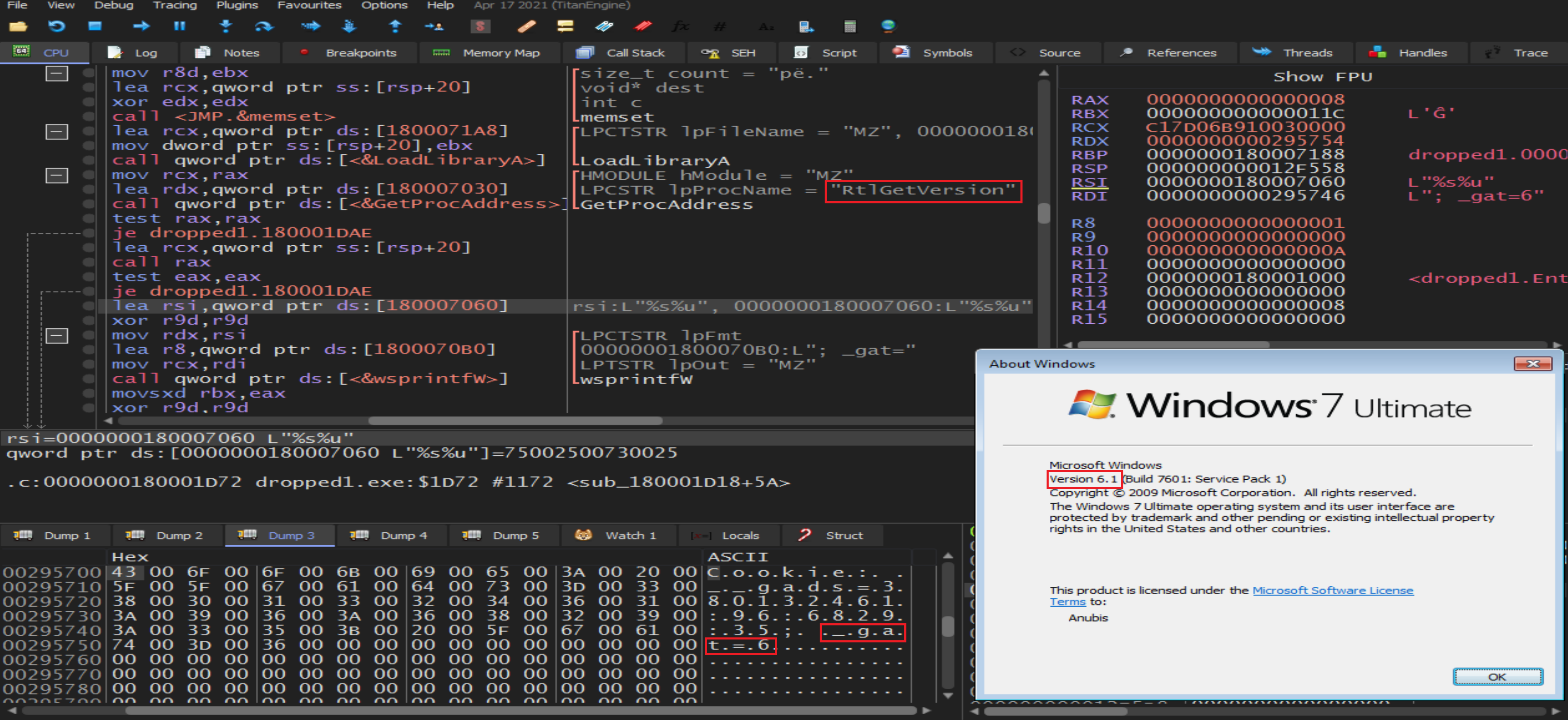The height and width of the screenshot is (720, 1568).
Task: Click the disassembly horizontal scrollbar thumb
Action: 515,421
